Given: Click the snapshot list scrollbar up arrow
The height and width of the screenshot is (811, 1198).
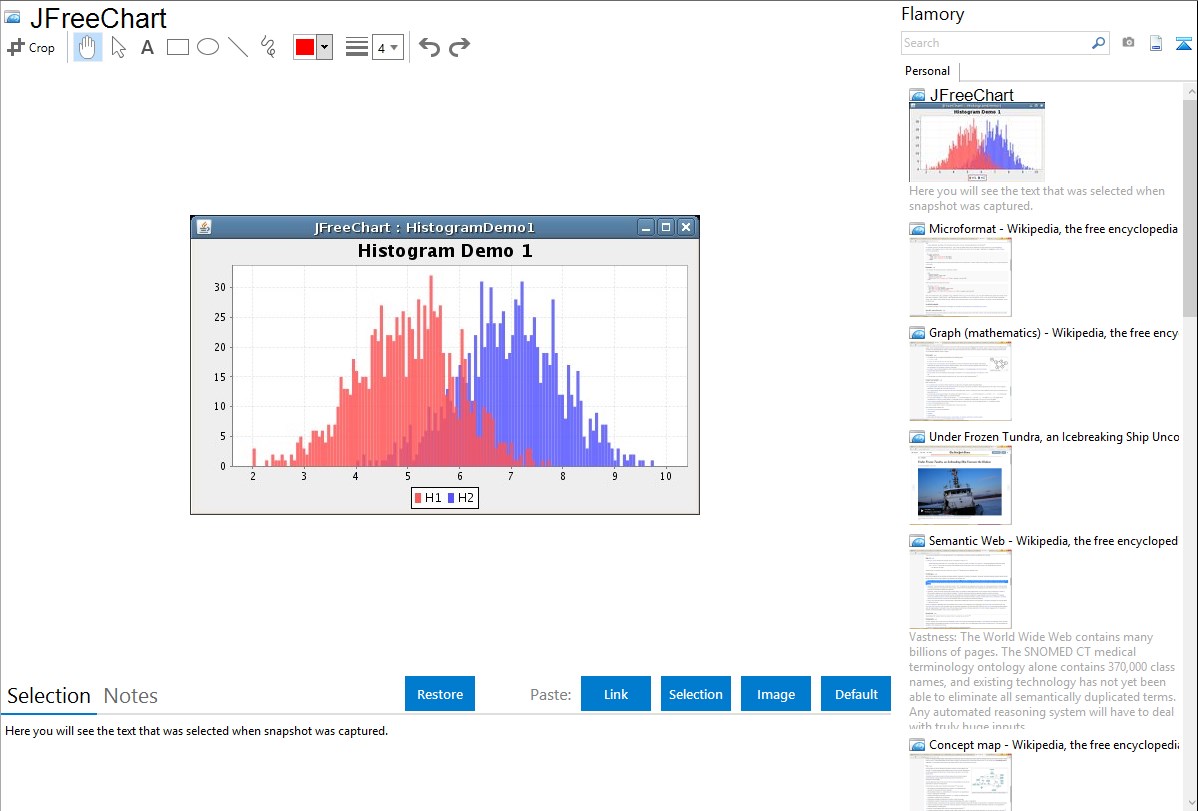Looking at the screenshot, I should [1190, 91].
